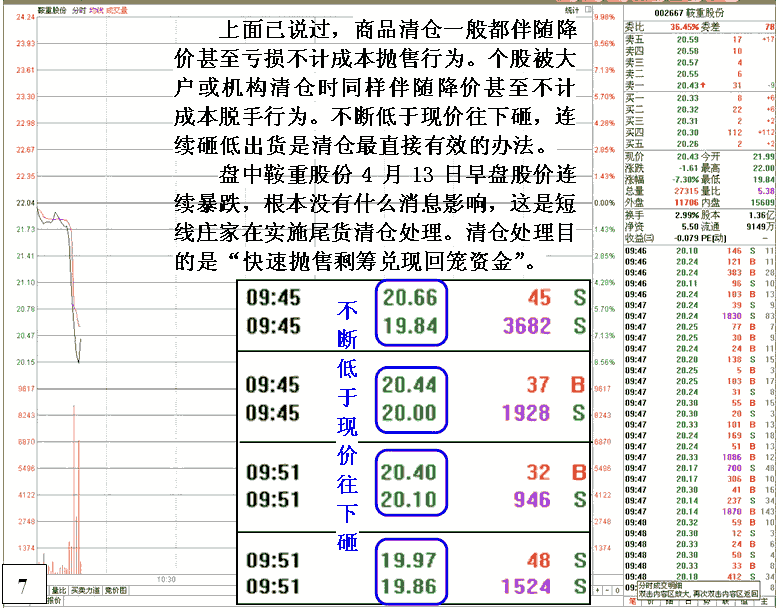
Task: Click the 最高 high price 22.00
Action: point(764,168)
